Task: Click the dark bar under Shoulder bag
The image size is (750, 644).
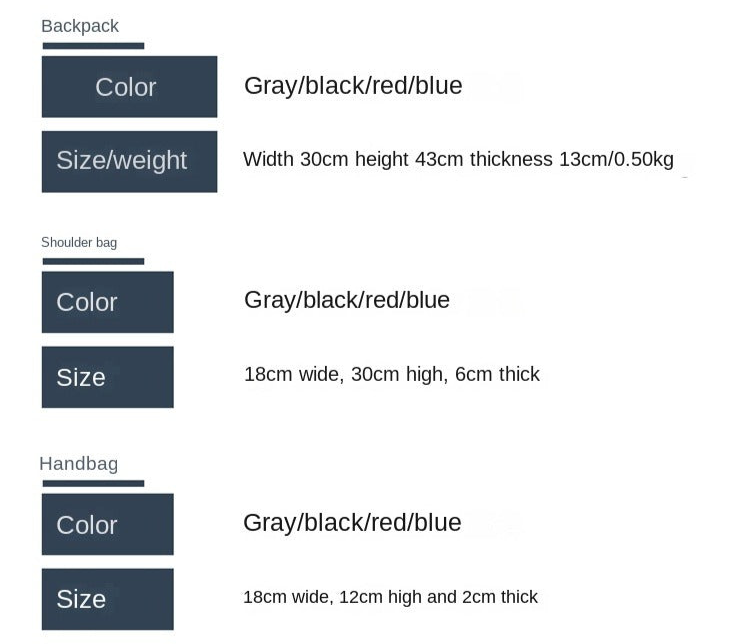Action: (x=93, y=262)
